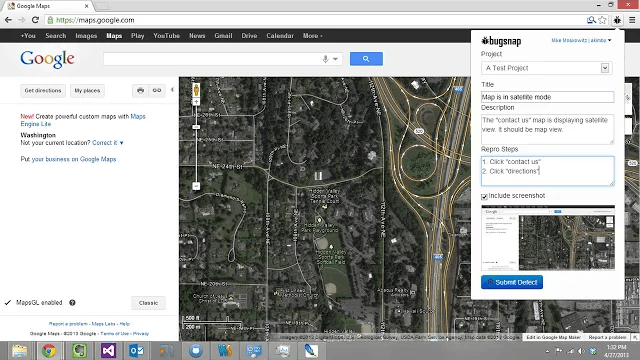
Task: Open Drive in the Google bar
Action: (249, 36)
